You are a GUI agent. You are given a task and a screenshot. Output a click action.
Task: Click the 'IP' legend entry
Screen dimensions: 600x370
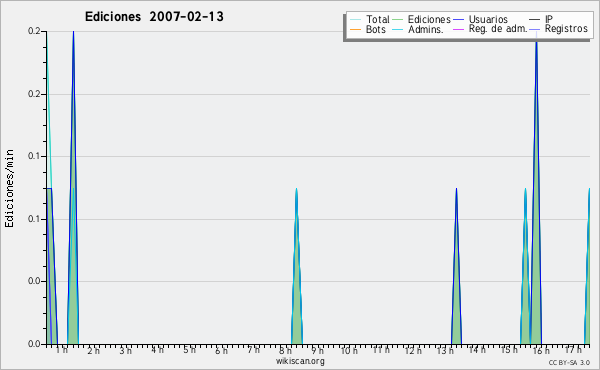point(541,19)
